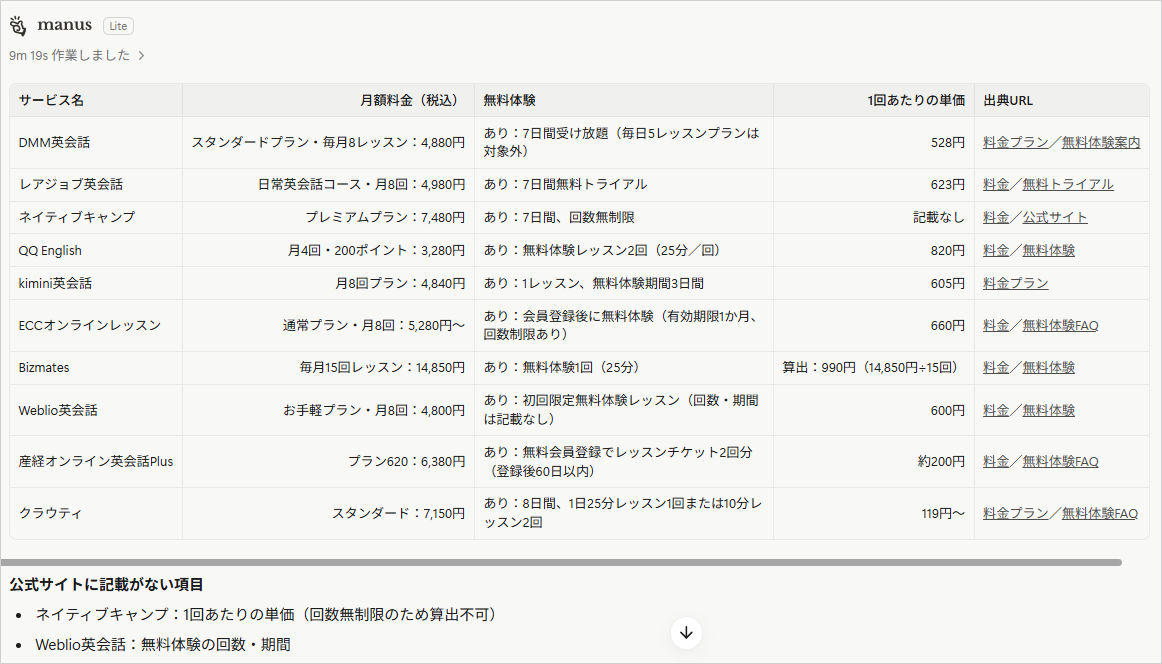The width and height of the screenshot is (1162, 664).
Task: Select the kimini英会話 service name cell
Action: tap(96, 283)
